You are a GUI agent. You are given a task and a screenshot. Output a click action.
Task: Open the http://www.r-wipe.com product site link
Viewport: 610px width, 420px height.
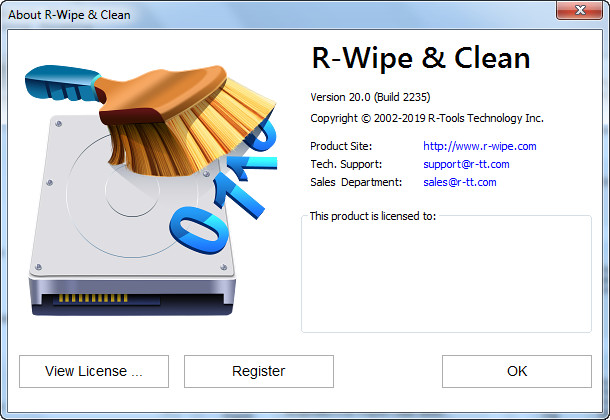[479, 146]
